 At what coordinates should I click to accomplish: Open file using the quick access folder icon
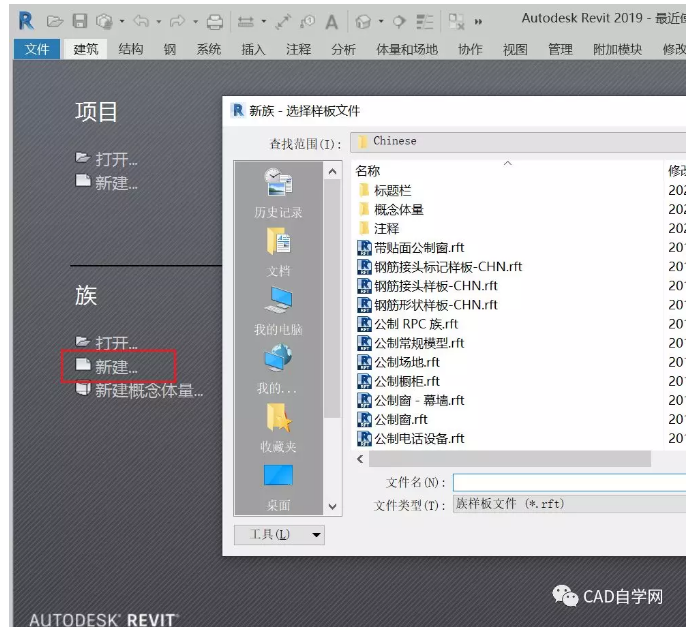click(55, 21)
